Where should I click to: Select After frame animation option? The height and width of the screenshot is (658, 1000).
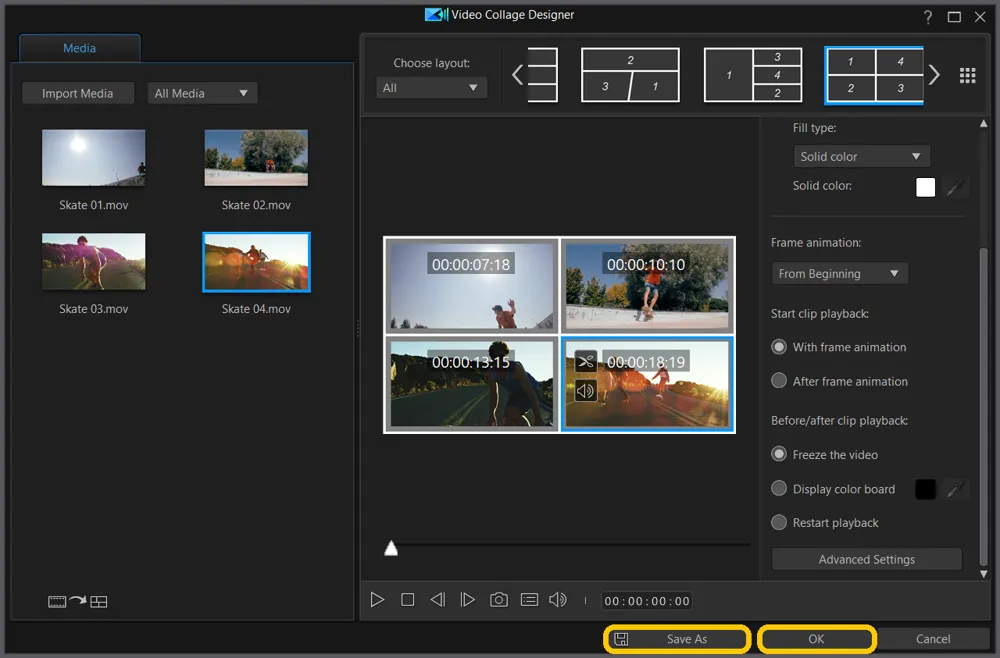pos(779,381)
